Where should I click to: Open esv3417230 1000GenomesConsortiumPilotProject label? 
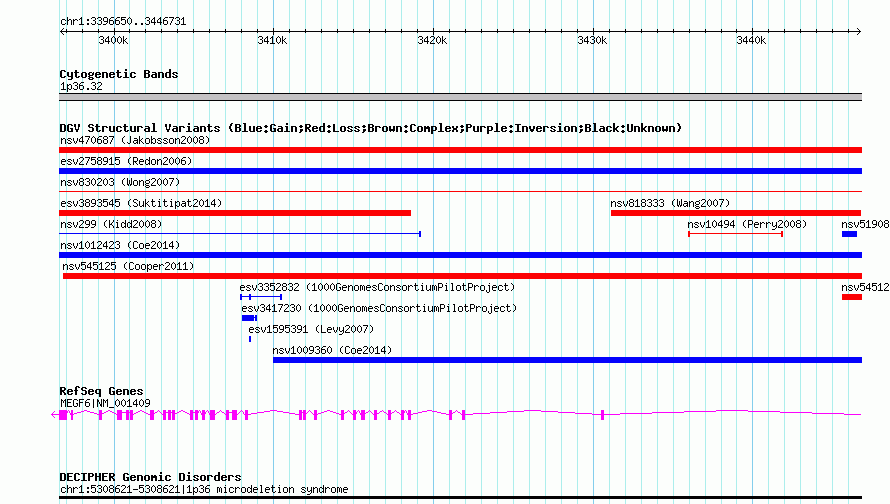coord(379,308)
